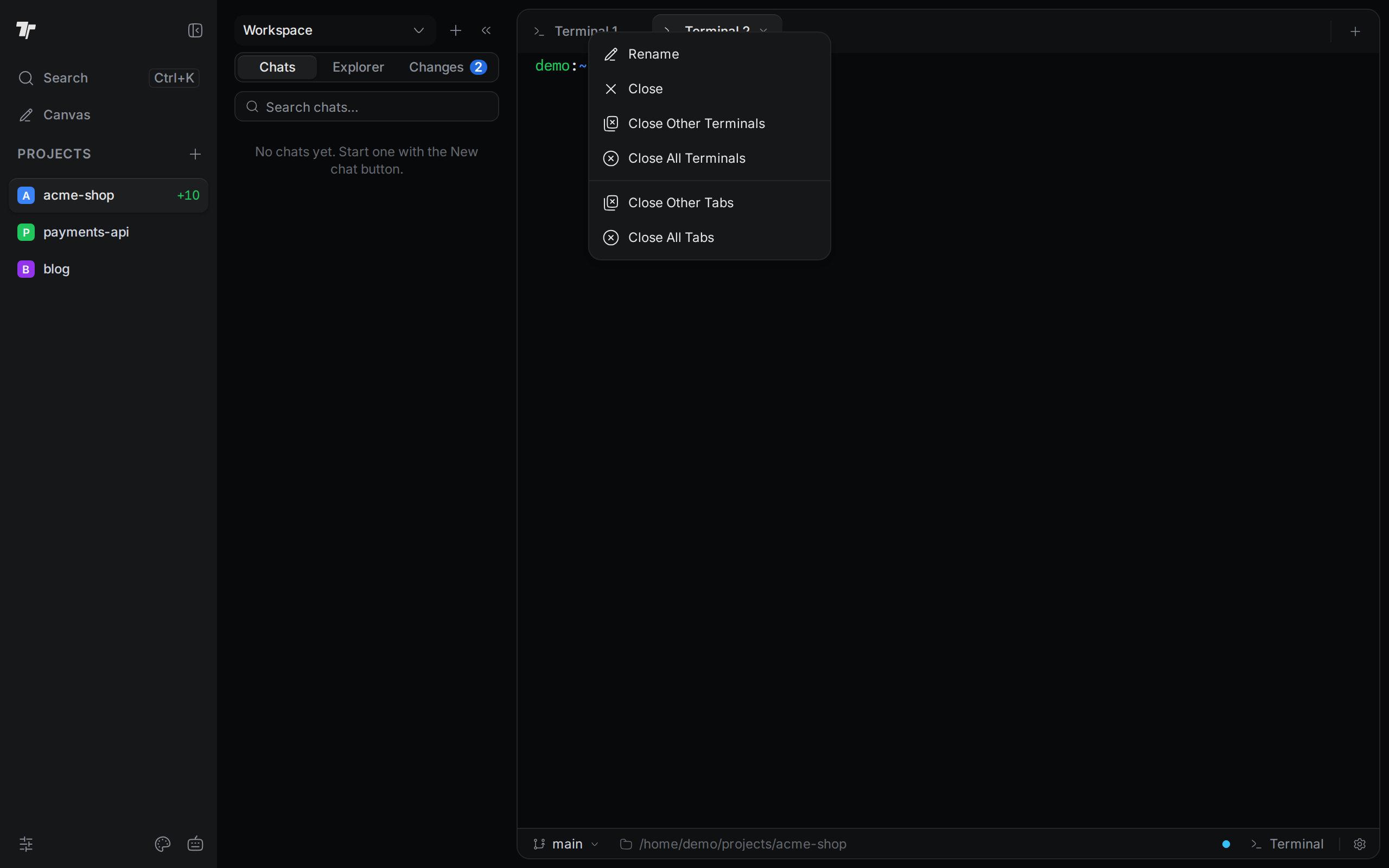Viewport: 1389px width, 868px height.
Task: Choose Close in the context menu
Action: [x=710, y=89]
